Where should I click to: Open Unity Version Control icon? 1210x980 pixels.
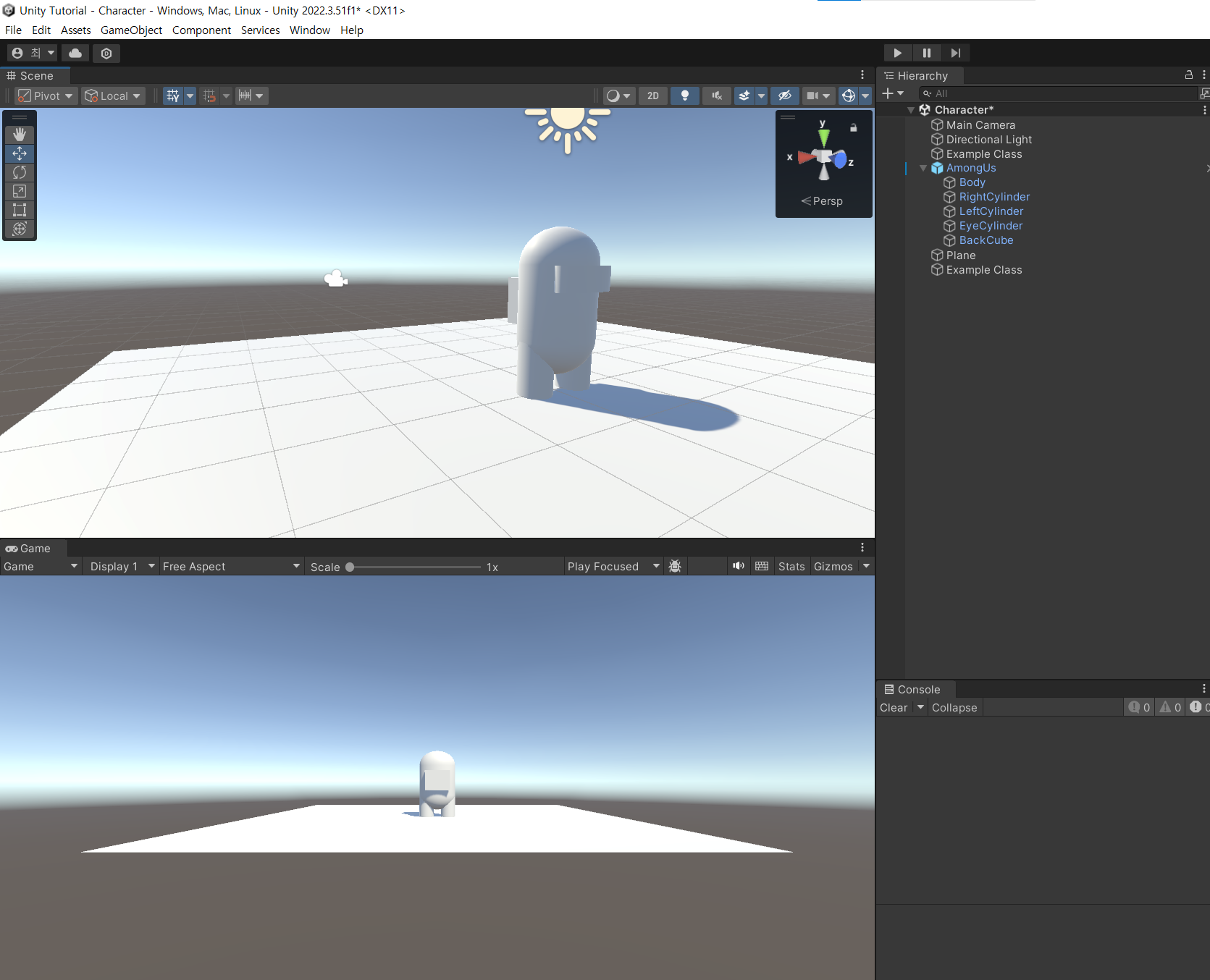[106, 53]
